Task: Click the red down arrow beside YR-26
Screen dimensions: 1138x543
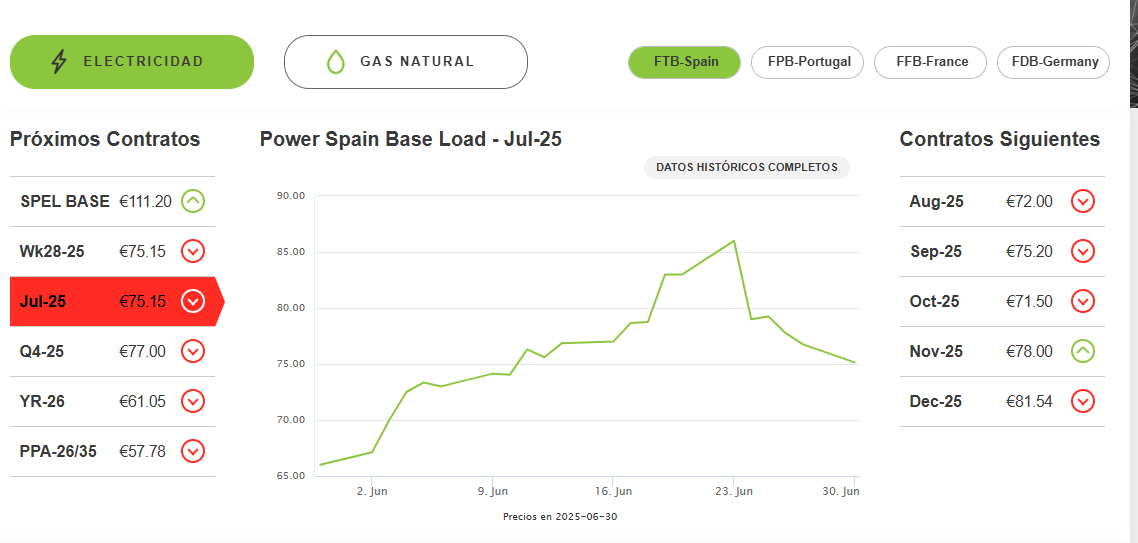Action: point(193,401)
